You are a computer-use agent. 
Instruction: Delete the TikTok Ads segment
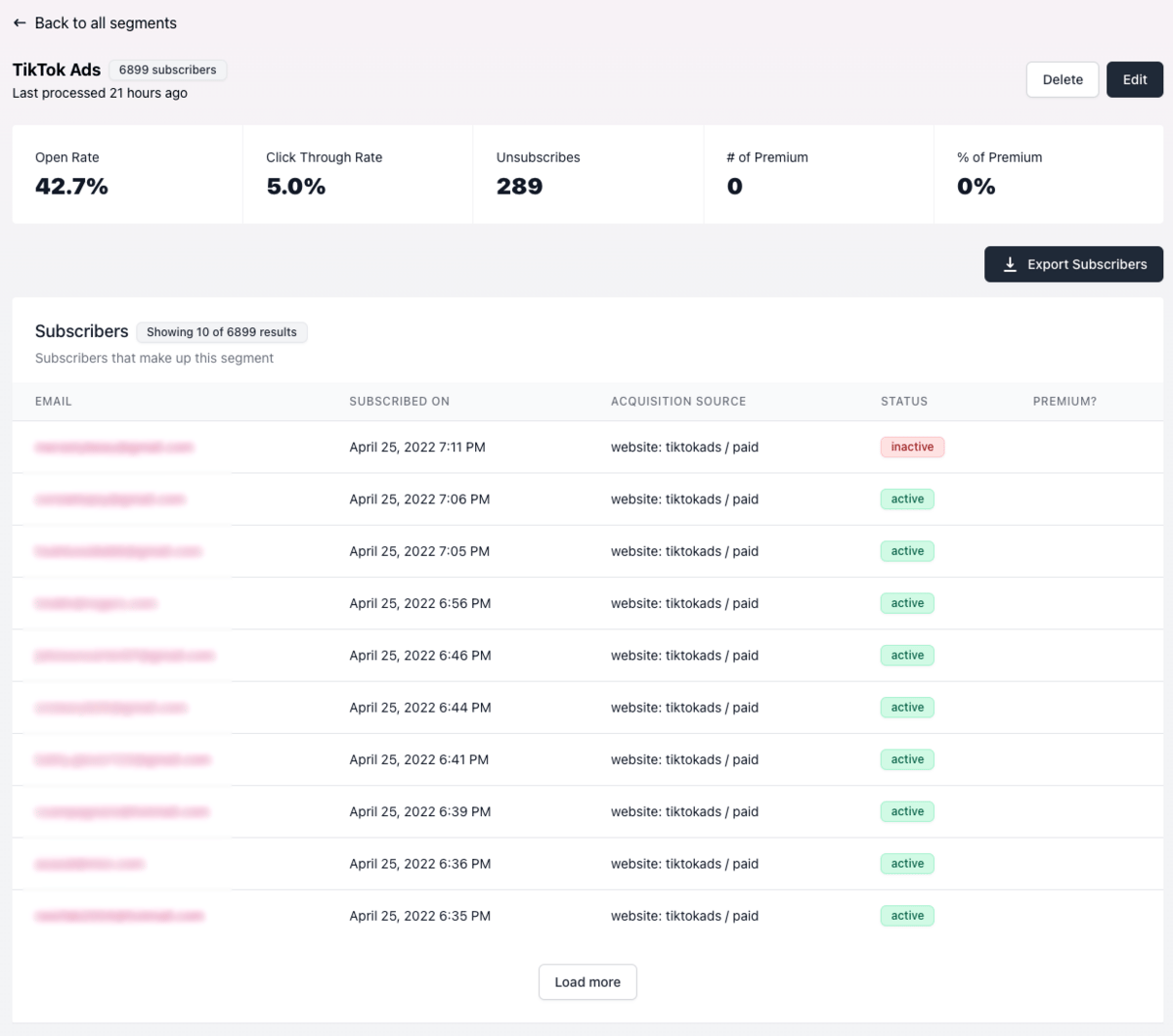(x=1063, y=80)
